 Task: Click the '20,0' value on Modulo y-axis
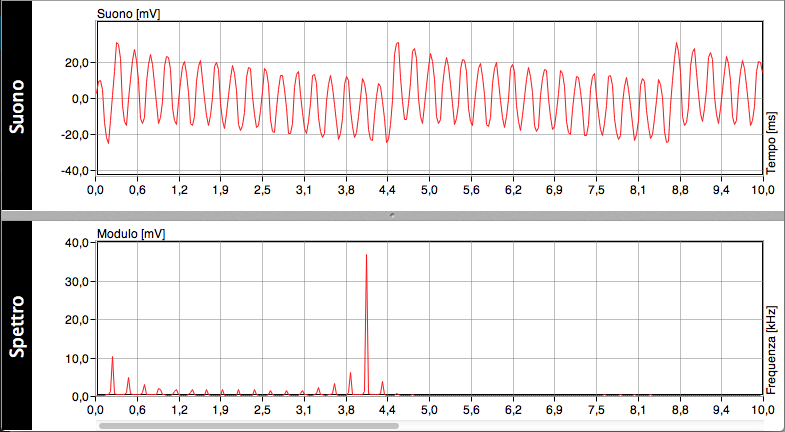click(x=77, y=320)
